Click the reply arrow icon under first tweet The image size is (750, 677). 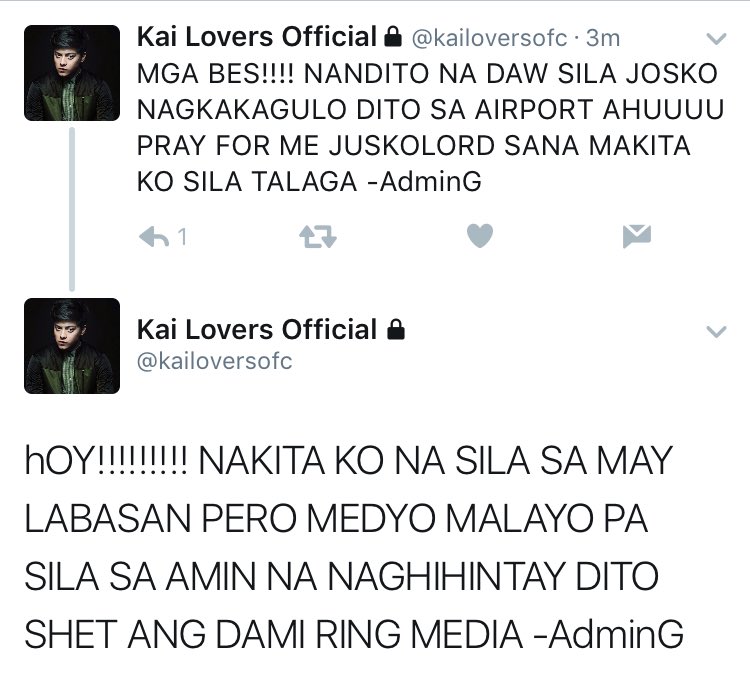point(154,237)
